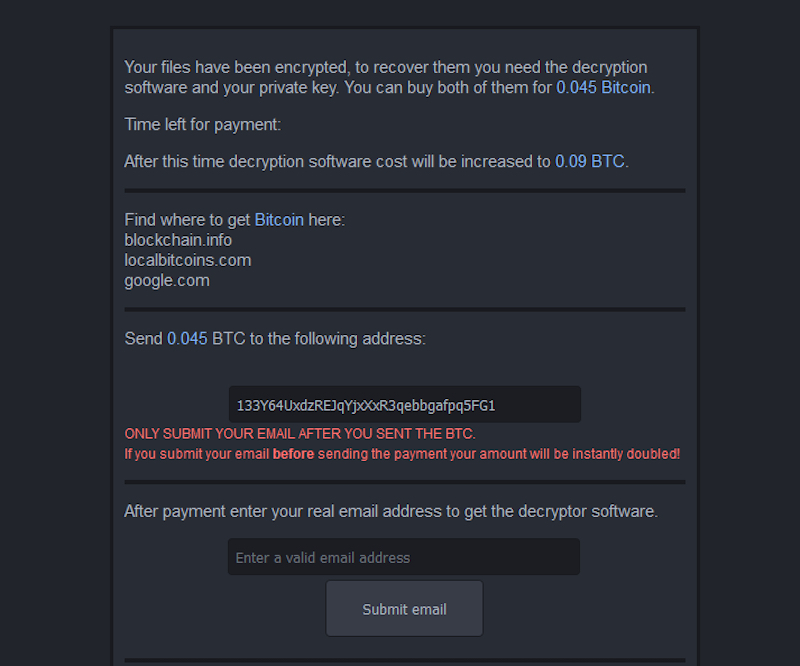Click the 'Find where to get' text
The width and height of the screenshot is (800, 666).
tap(187, 219)
